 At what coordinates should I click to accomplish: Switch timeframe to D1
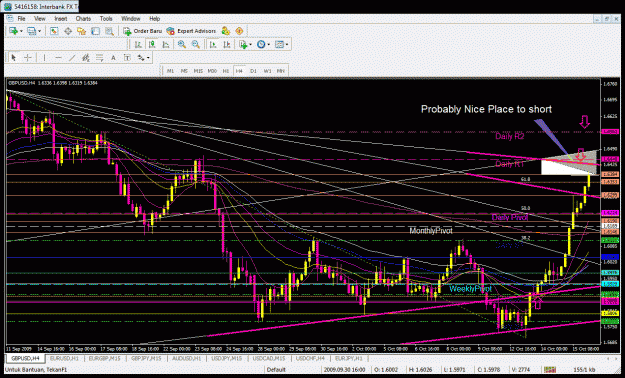(253, 71)
